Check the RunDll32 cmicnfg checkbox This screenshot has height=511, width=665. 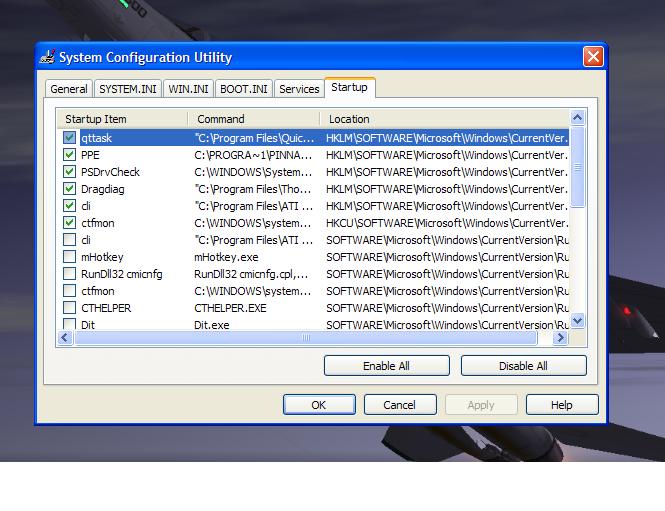pyautogui.click(x=69, y=274)
